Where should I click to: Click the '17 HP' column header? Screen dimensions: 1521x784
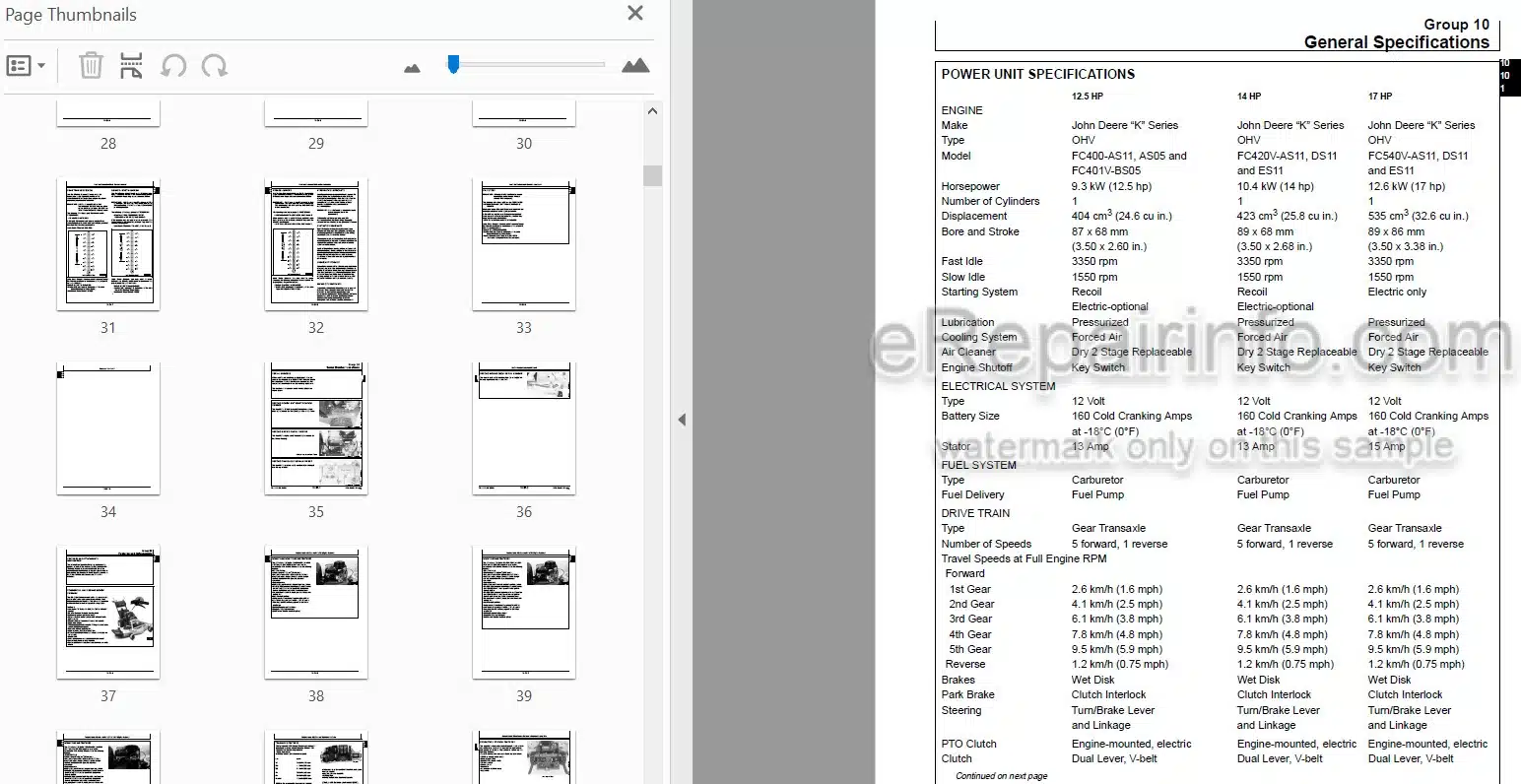point(1379,97)
